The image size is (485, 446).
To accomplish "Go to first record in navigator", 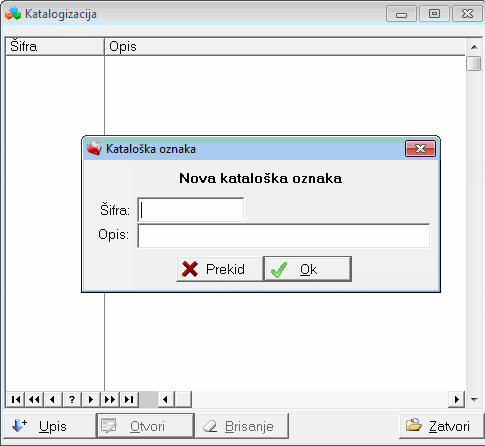I will pyautogui.click(x=15, y=399).
